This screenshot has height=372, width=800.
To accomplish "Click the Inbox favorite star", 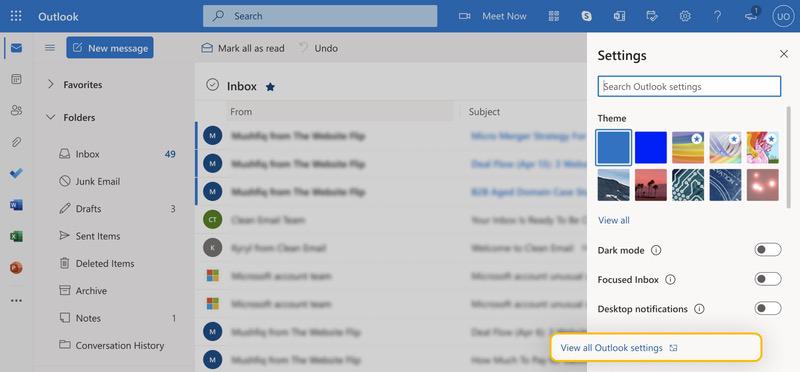I will 270,87.
